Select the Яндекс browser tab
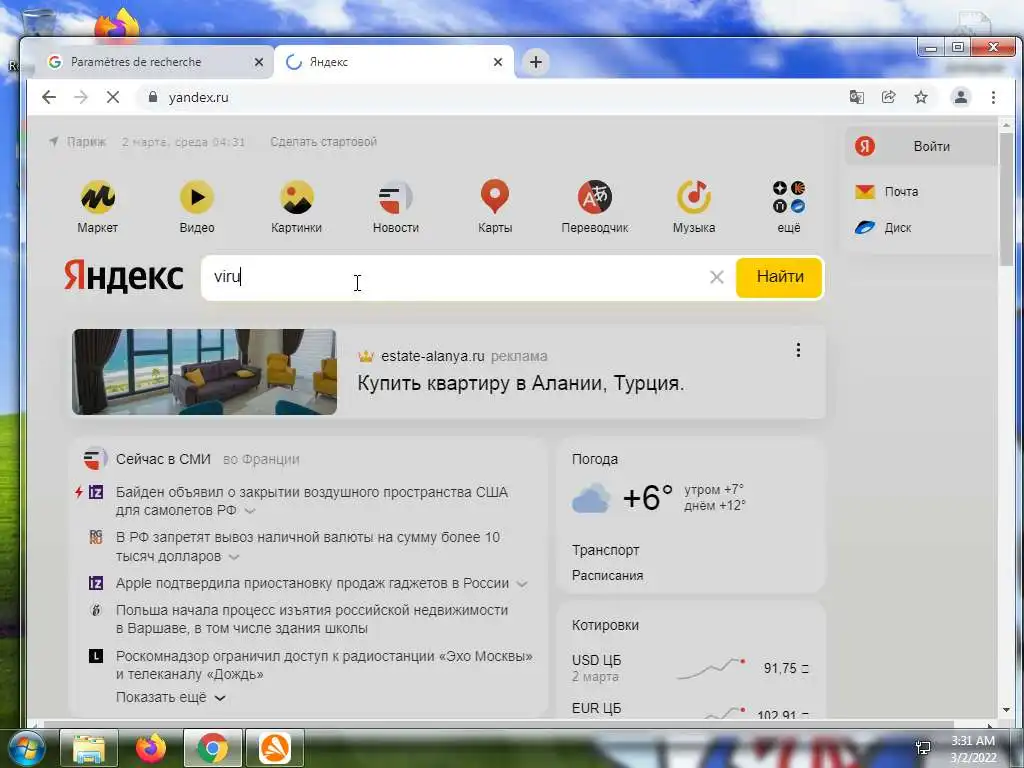The height and width of the screenshot is (768, 1024). click(x=392, y=62)
